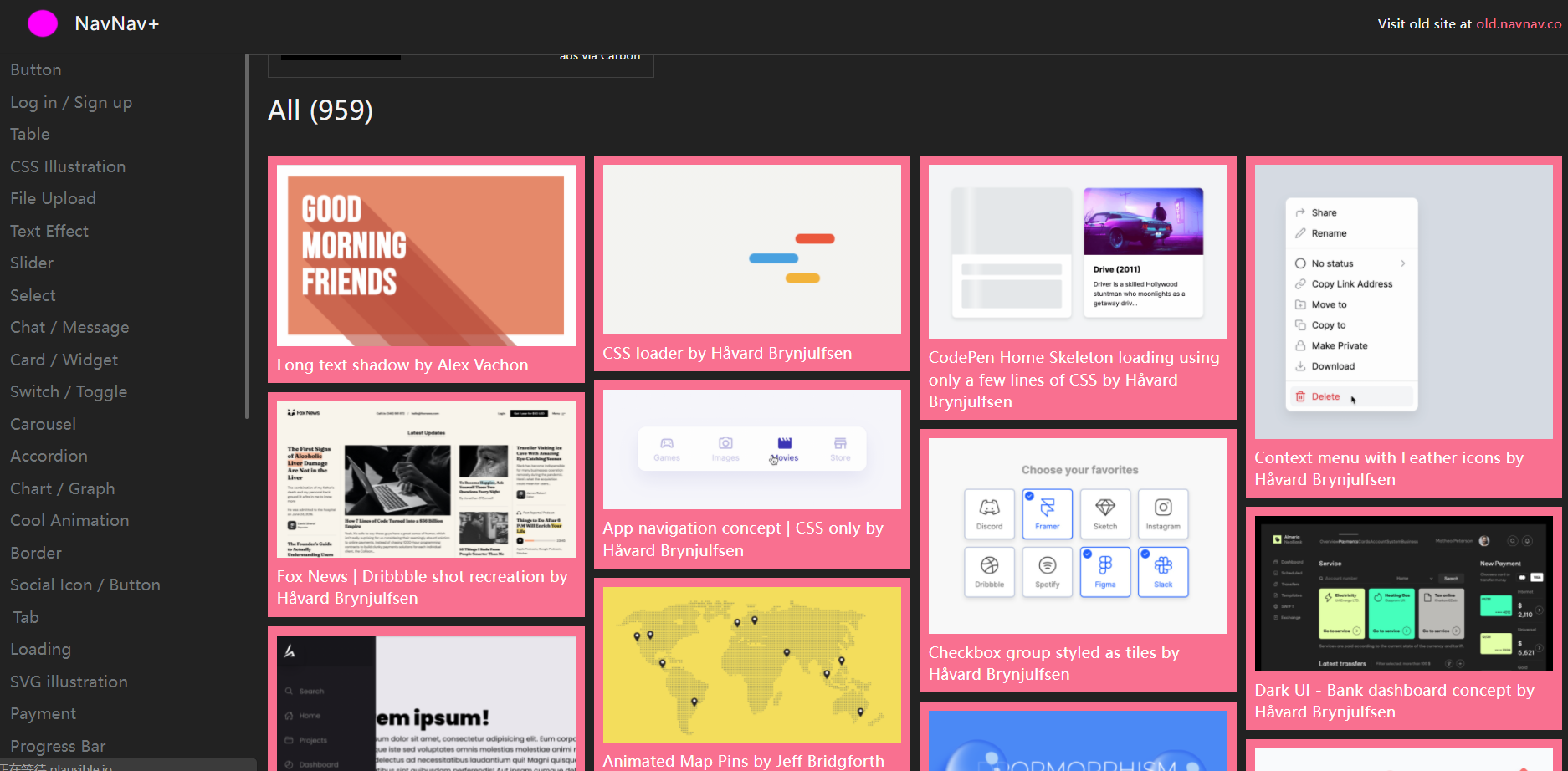Open Fox News Dribbble shot recreation link
The image size is (1568, 771).
click(422, 587)
